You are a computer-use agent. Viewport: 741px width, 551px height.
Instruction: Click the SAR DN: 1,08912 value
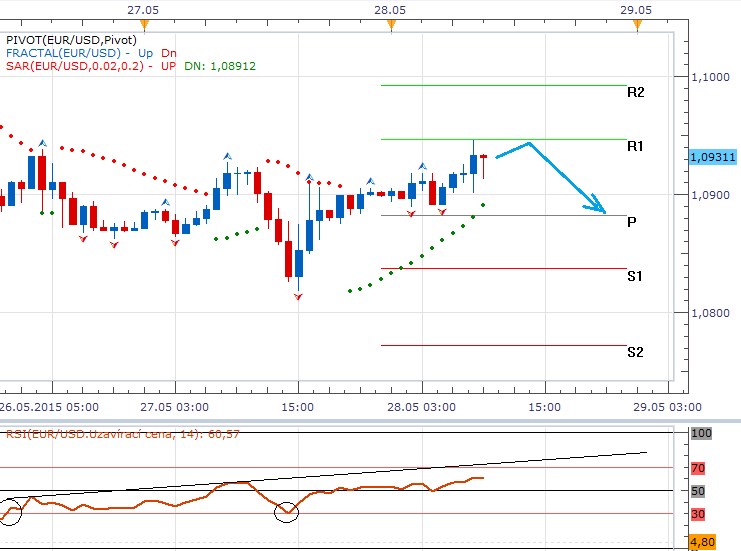(220, 66)
